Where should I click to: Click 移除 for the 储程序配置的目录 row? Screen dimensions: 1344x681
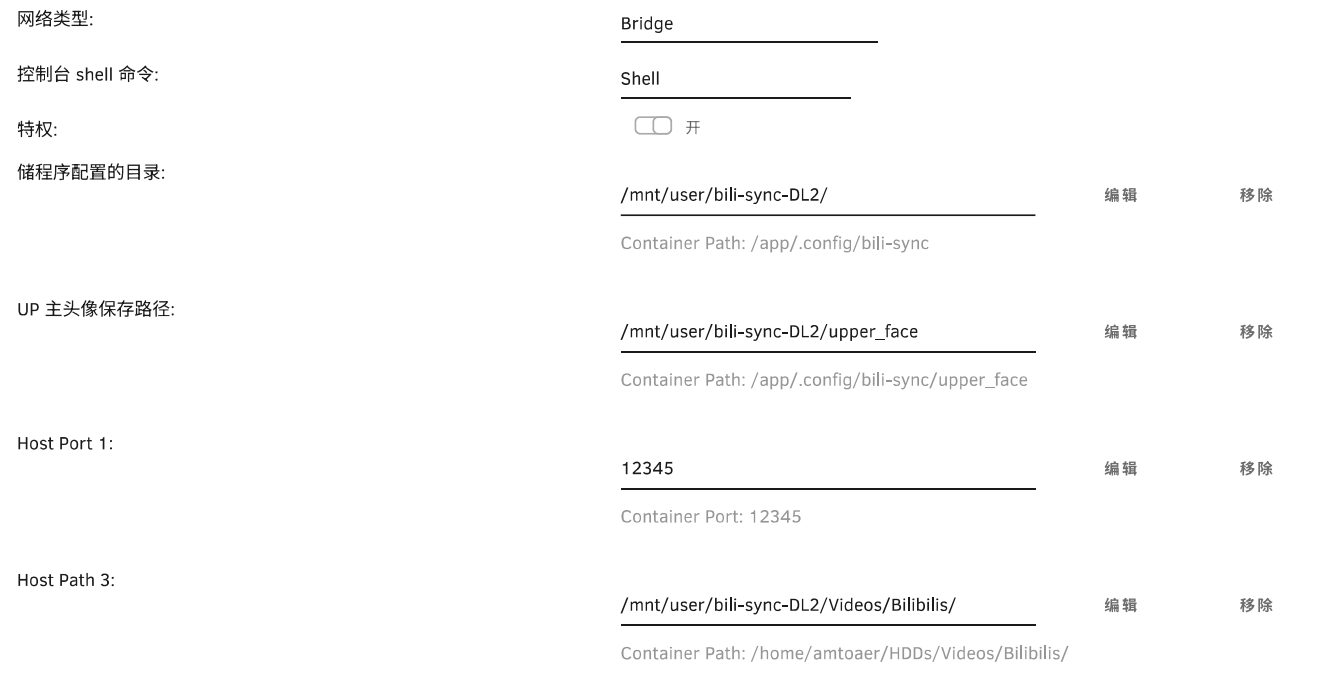(x=1256, y=196)
